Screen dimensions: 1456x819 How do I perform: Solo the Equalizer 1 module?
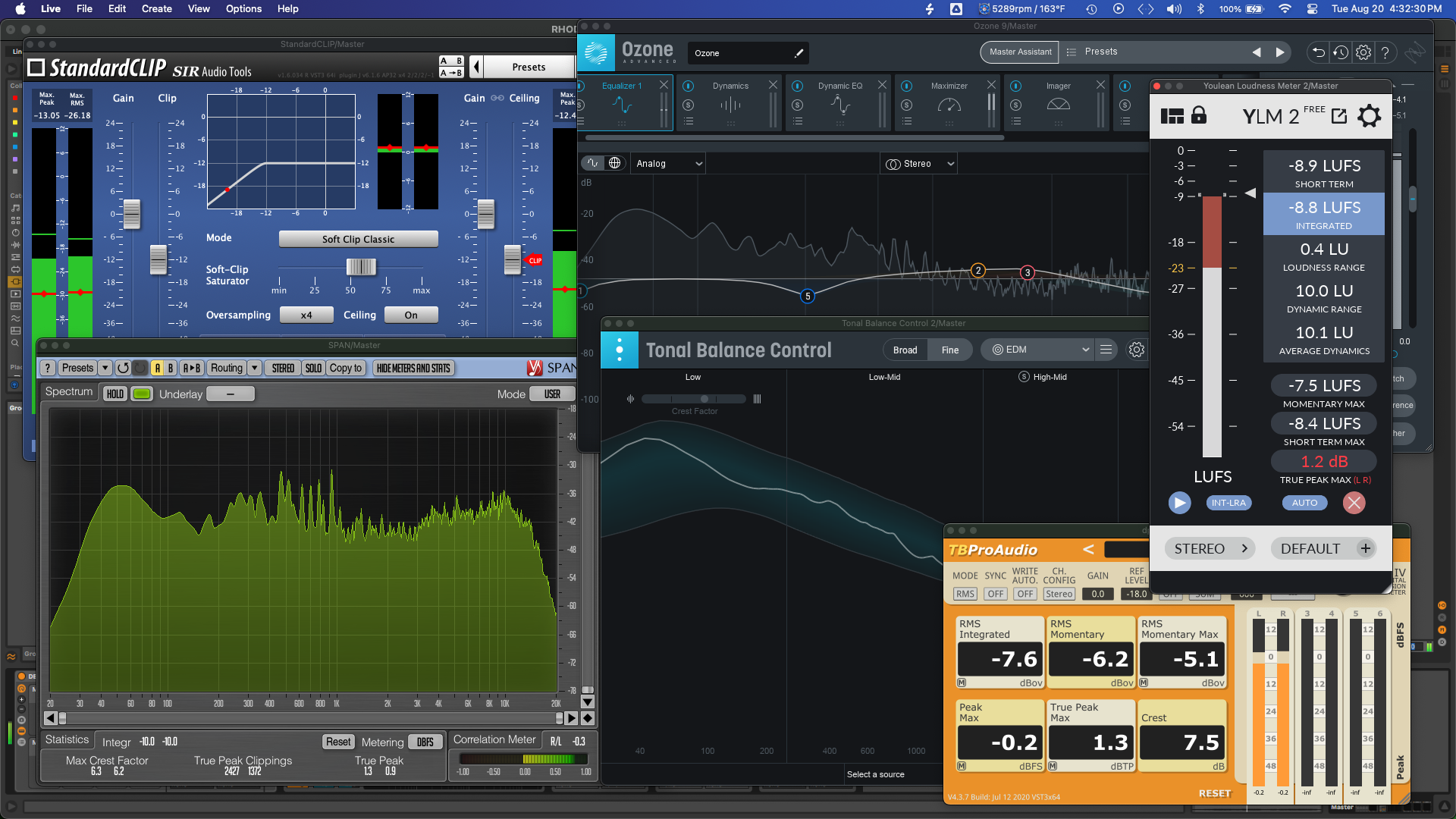pyautogui.click(x=579, y=105)
